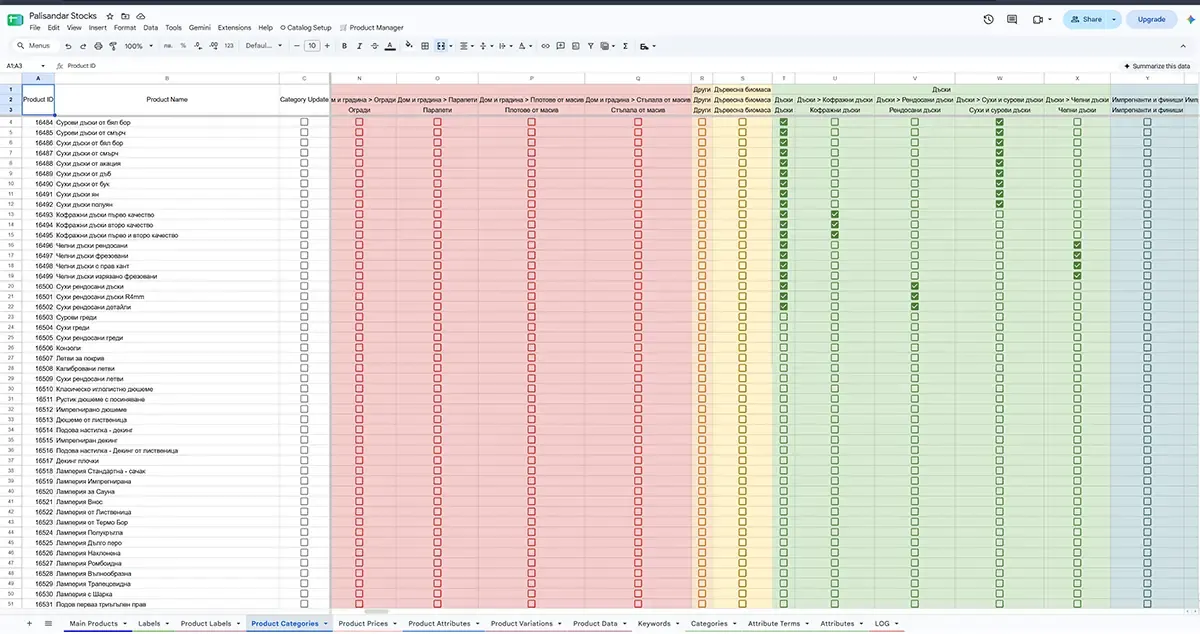Click the Upgrade button
This screenshot has width=1200, height=634.
(x=1151, y=19)
